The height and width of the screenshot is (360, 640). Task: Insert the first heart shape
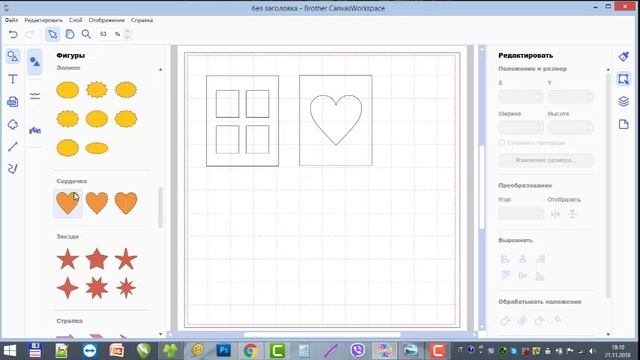click(x=68, y=203)
